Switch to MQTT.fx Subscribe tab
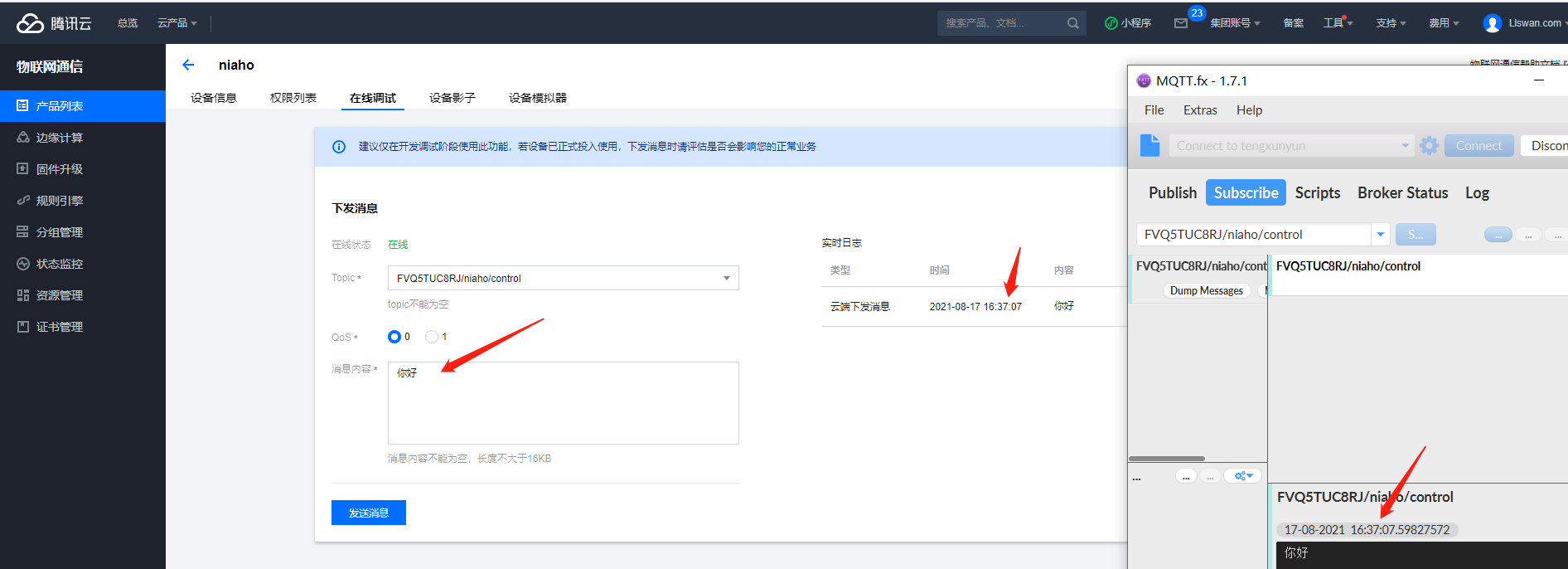The width and height of the screenshot is (1568, 569). click(1246, 192)
